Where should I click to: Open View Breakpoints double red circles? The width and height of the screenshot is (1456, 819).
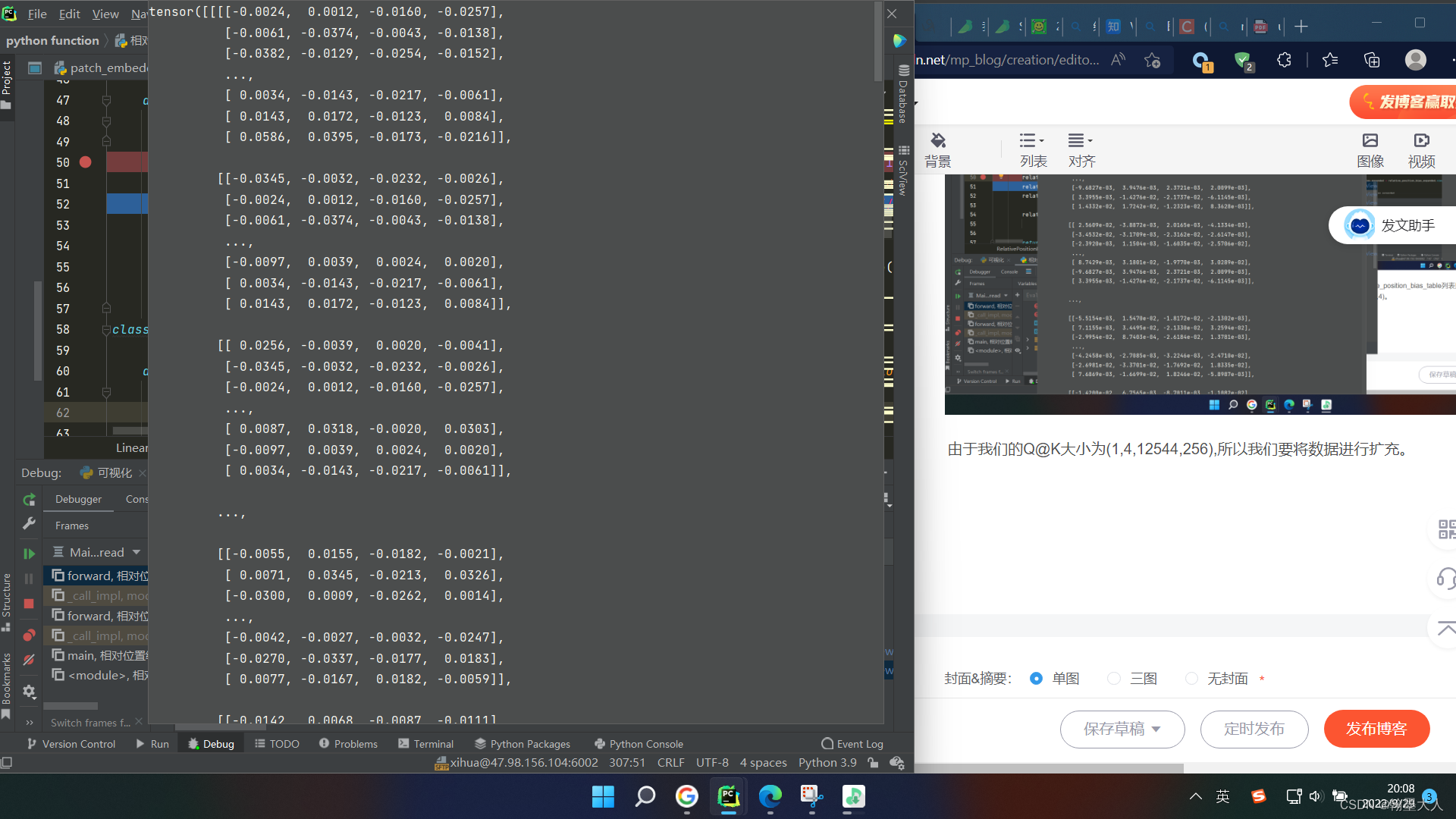click(29, 635)
